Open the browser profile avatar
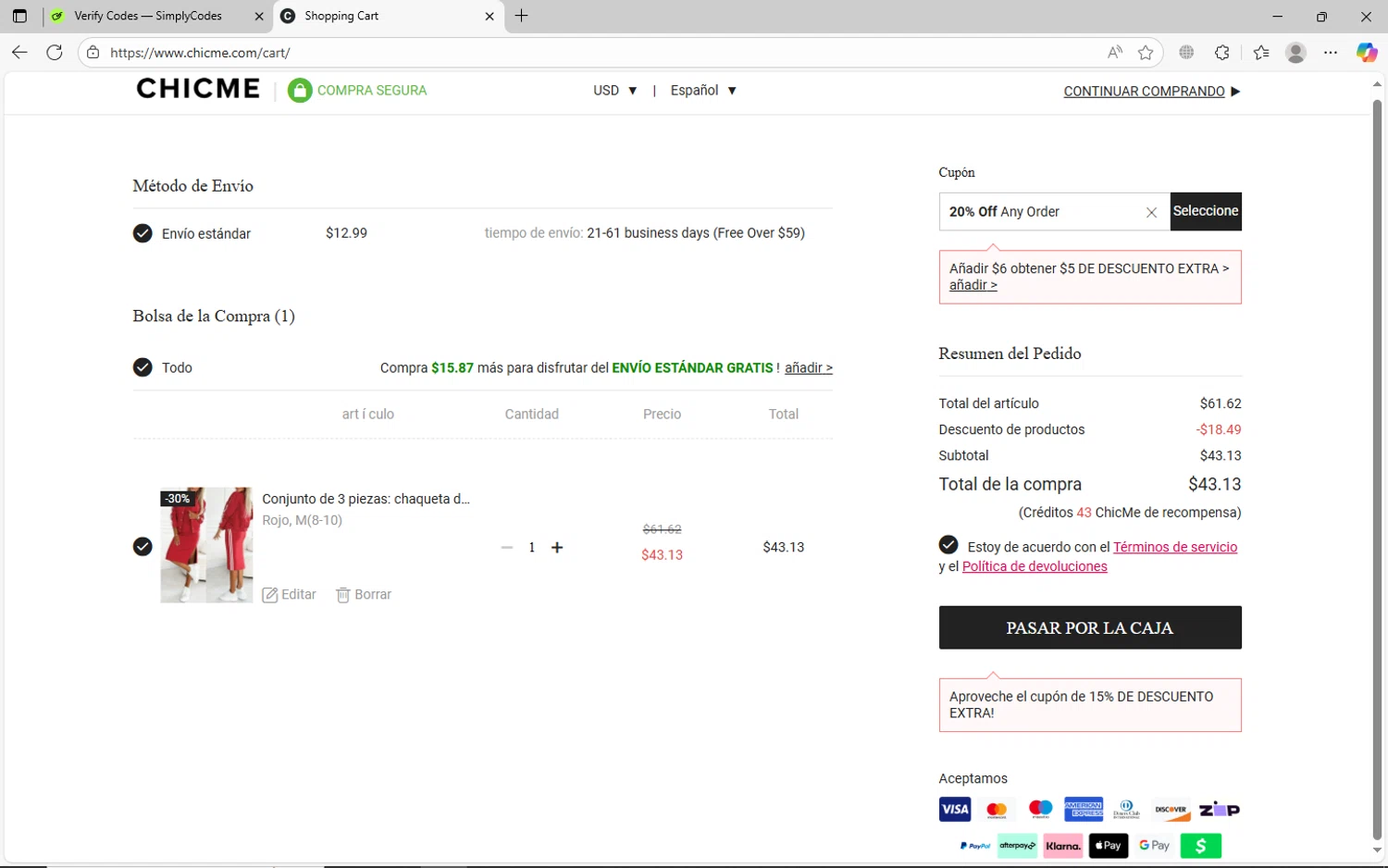1388x868 pixels. point(1295,53)
